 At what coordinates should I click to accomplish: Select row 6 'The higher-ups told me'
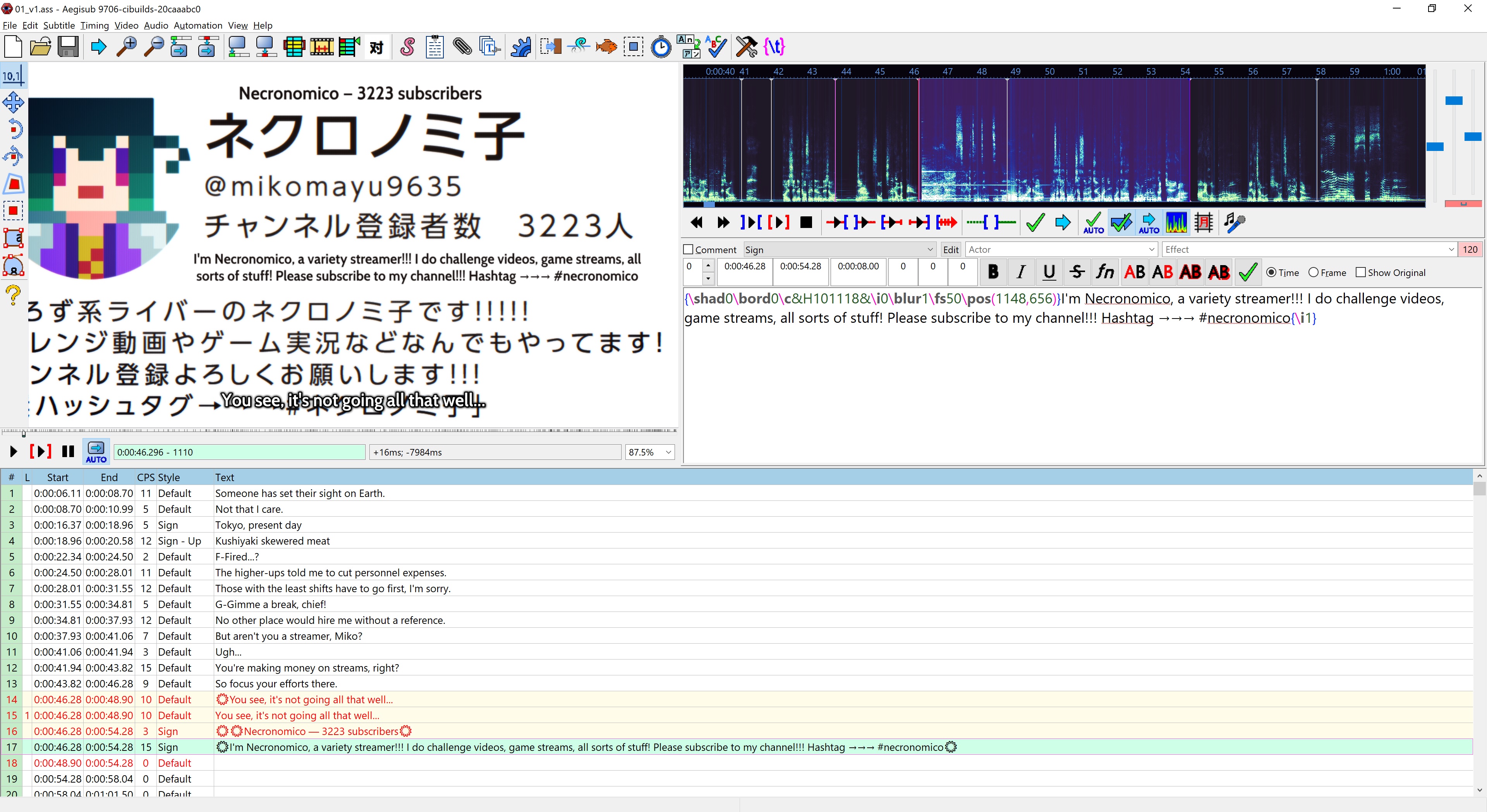737,572
